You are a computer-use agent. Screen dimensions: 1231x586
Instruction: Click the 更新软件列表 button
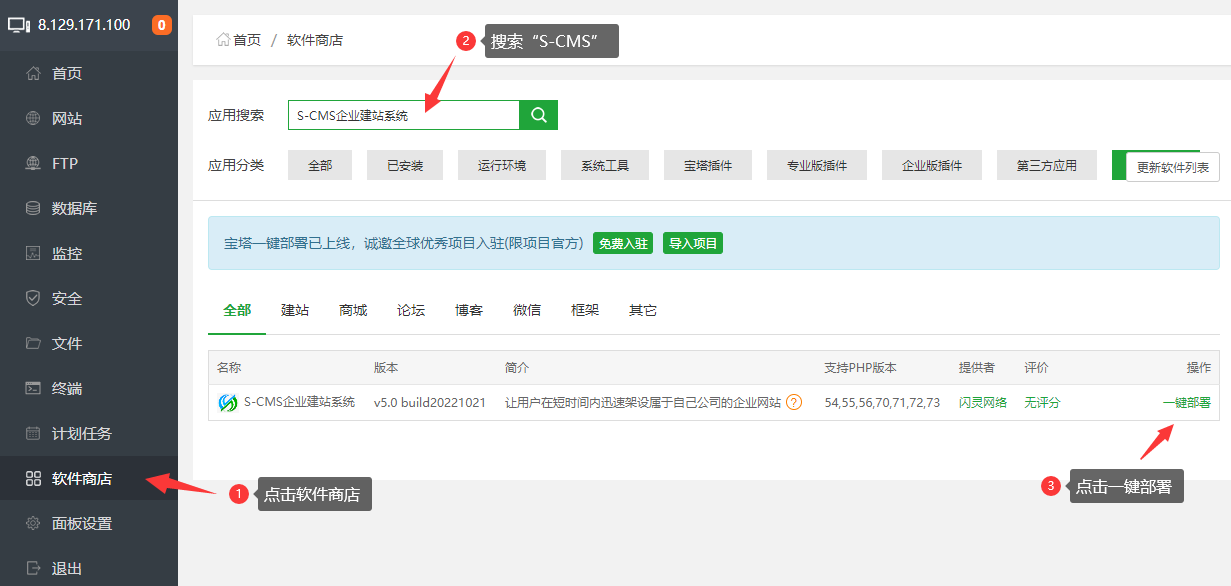1172,167
